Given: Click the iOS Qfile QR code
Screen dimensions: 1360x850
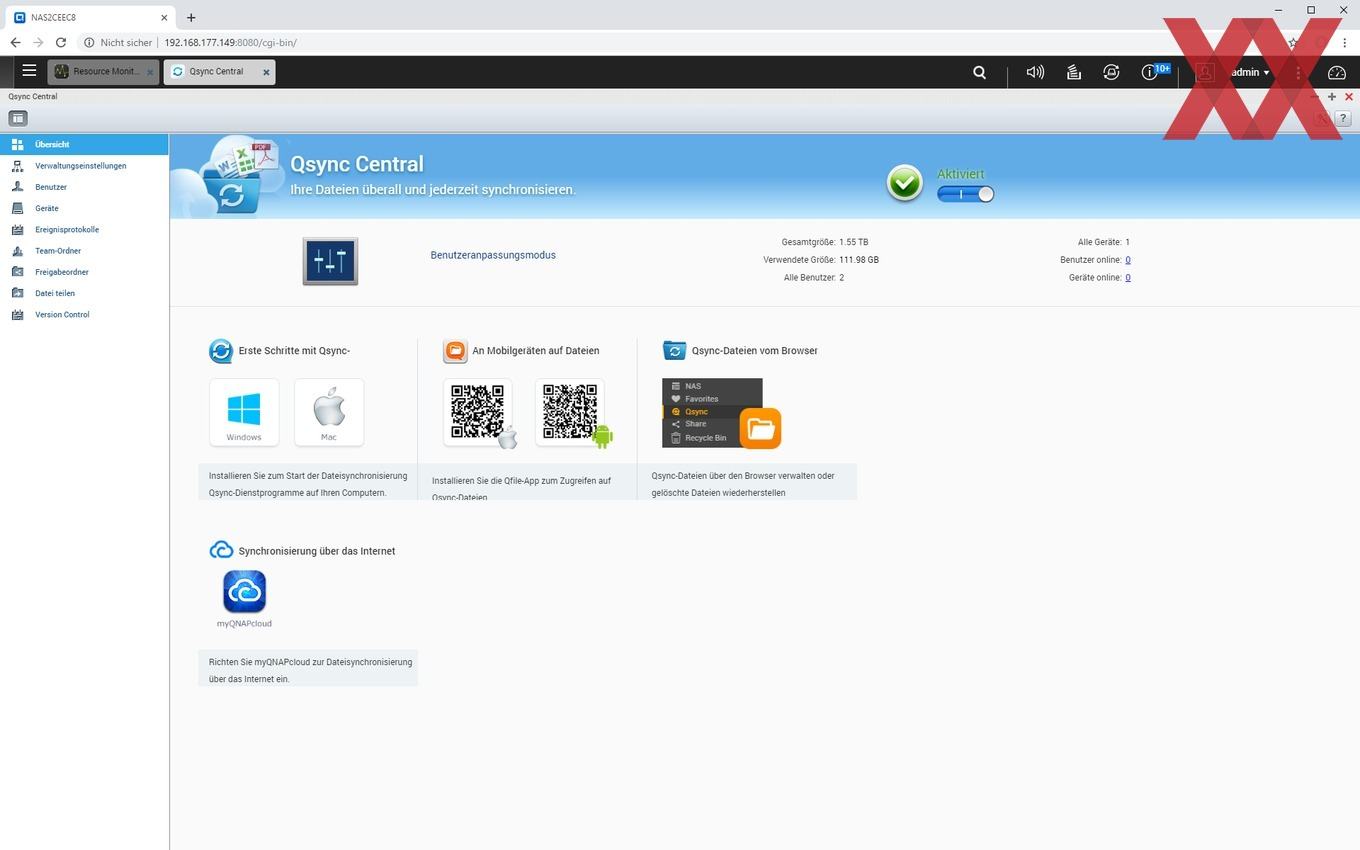Looking at the screenshot, I should coord(479,412).
